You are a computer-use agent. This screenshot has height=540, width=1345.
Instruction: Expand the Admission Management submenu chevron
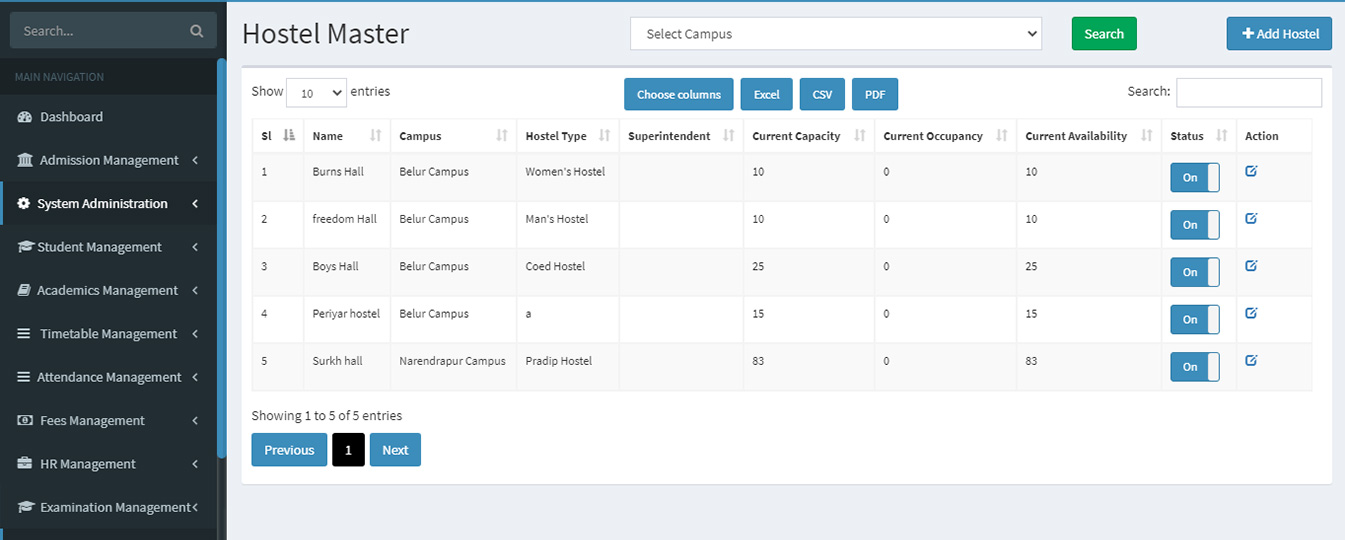tap(195, 160)
